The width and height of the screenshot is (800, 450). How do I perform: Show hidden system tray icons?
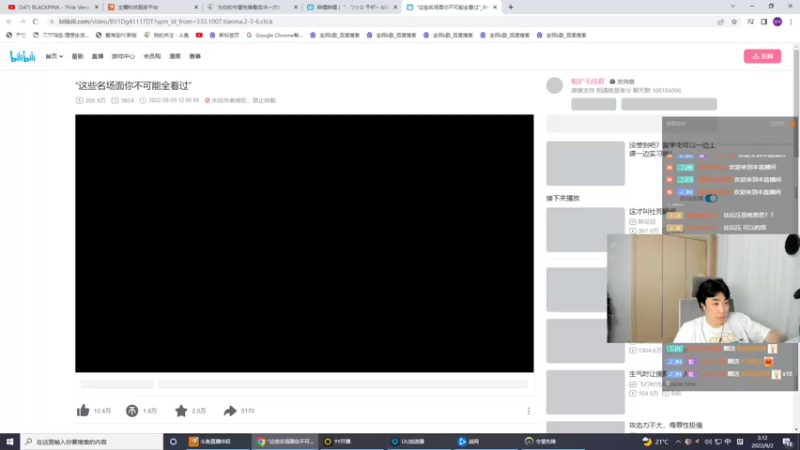coord(678,441)
